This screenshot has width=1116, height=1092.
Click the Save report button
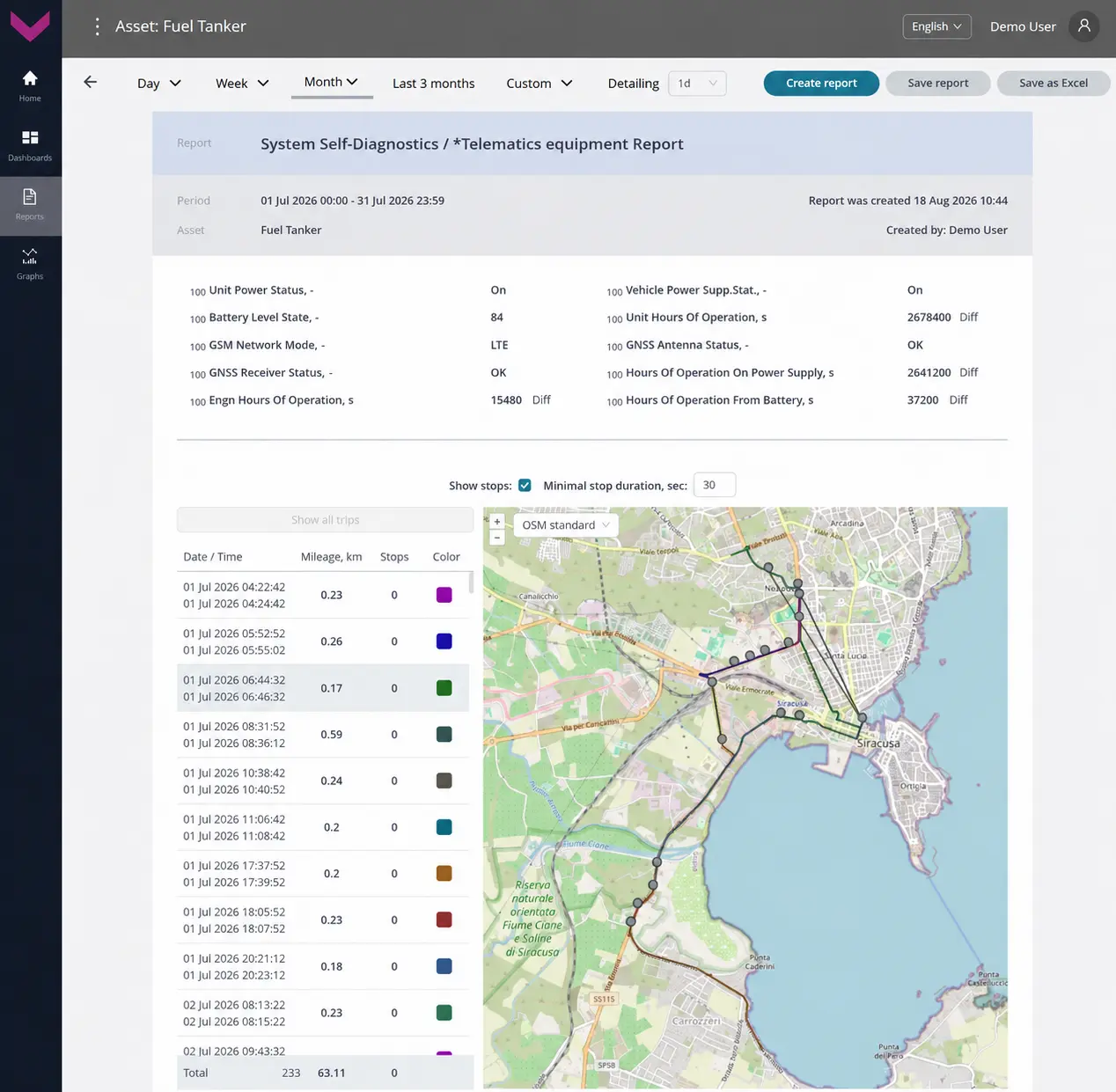coord(938,83)
